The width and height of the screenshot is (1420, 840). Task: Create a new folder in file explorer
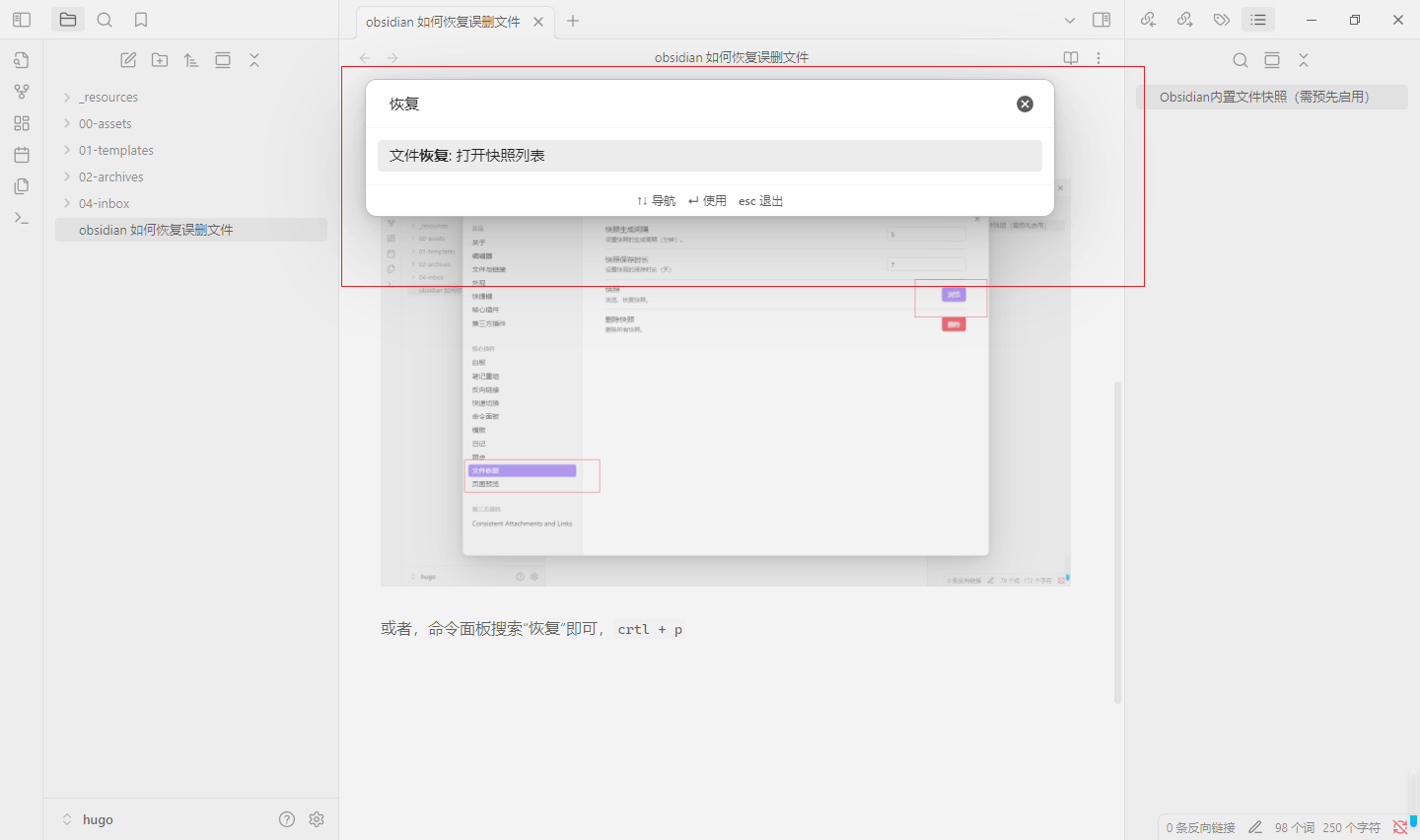[160, 60]
